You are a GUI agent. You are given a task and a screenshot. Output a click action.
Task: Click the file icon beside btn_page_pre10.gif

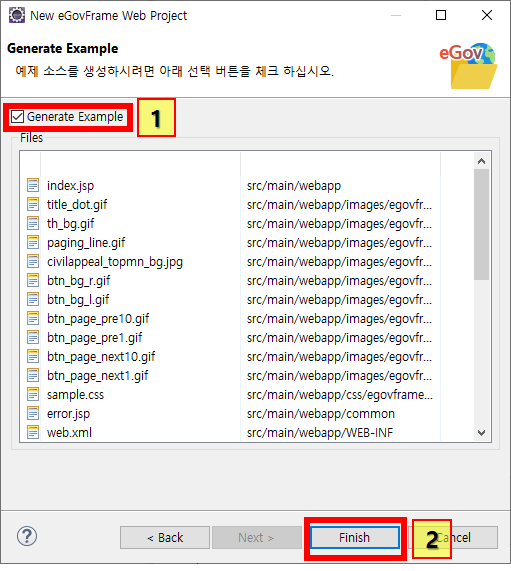click(x=33, y=318)
